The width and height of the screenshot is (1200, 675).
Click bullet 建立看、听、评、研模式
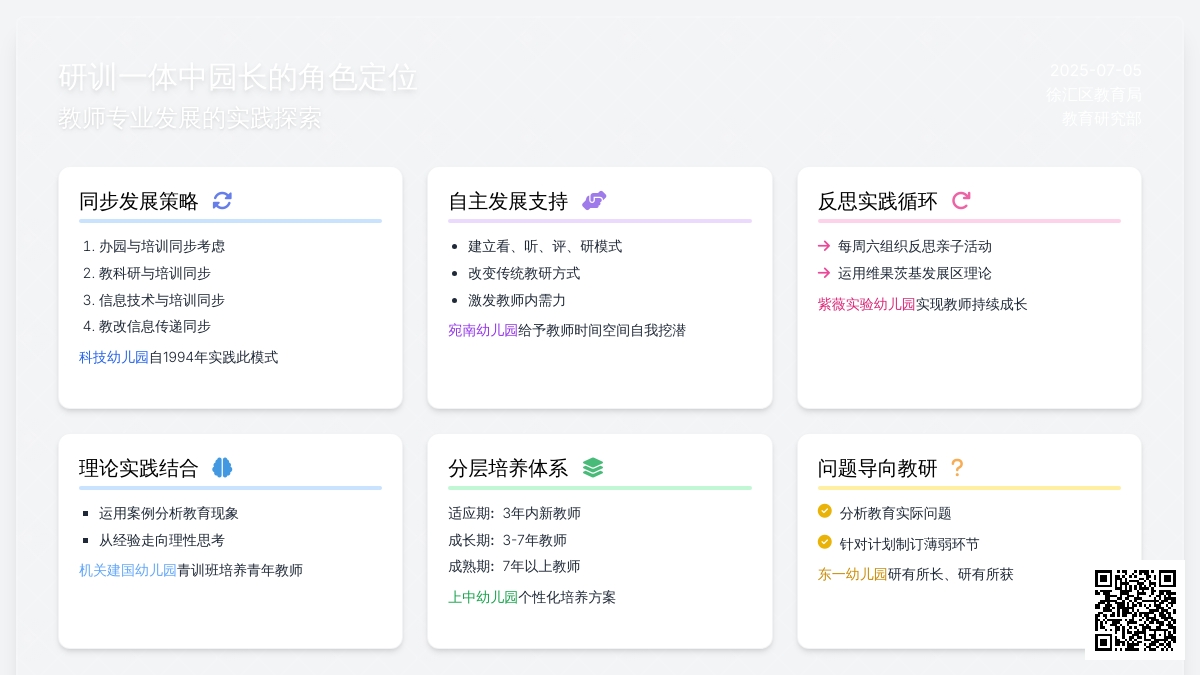click(x=545, y=246)
